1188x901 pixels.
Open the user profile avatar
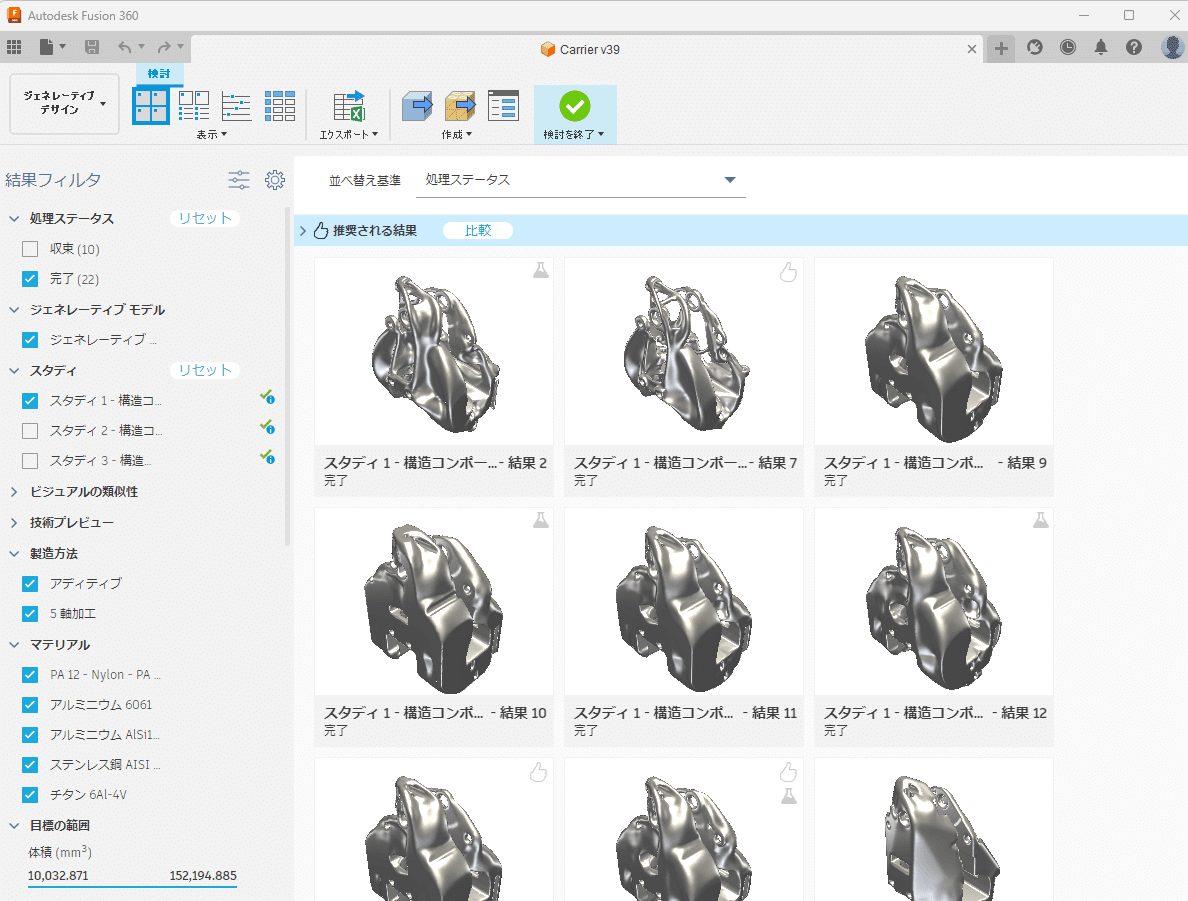coord(1172,48)
